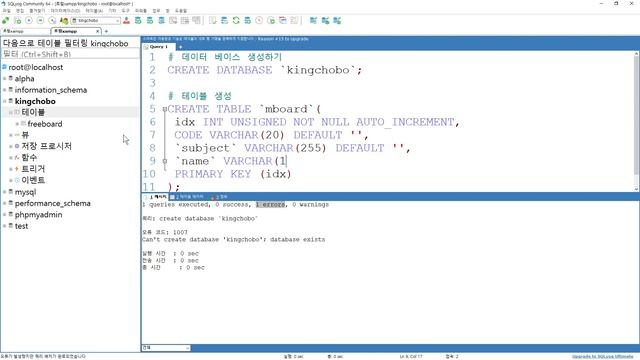Image resolution: width=640 pixels, height=360 pixels.
Task: Open the 전체 dropdown below messages pane
Action: pos(166,348)
